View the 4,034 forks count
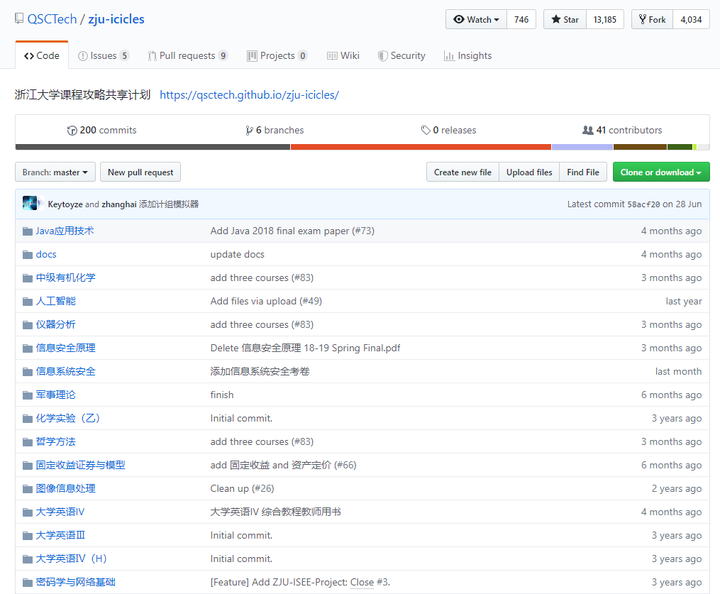Viewport: 720px width, 594px height. point(691,19)
